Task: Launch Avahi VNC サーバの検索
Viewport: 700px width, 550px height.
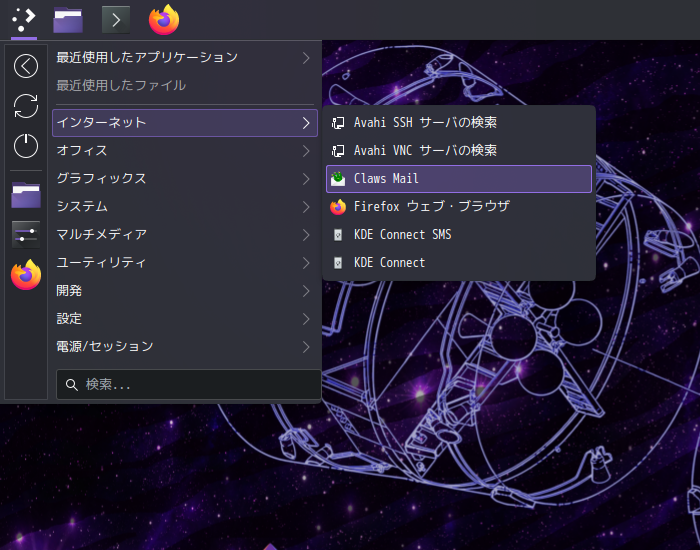Action: click(459, 151)
